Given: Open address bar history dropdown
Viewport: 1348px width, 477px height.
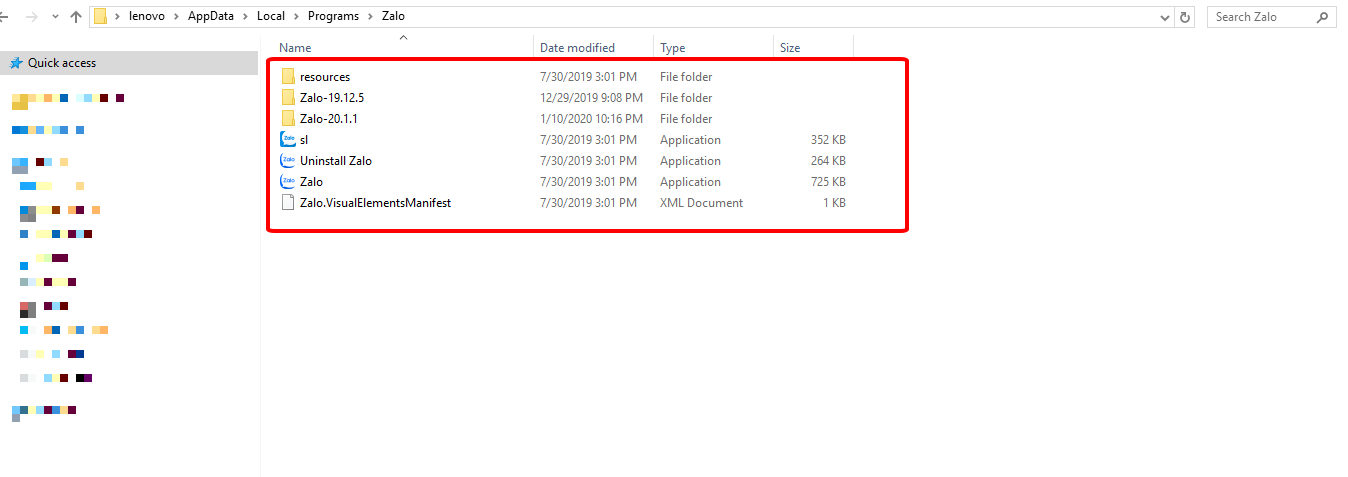Looking at the screenshot, I should tap(1165, 17).
